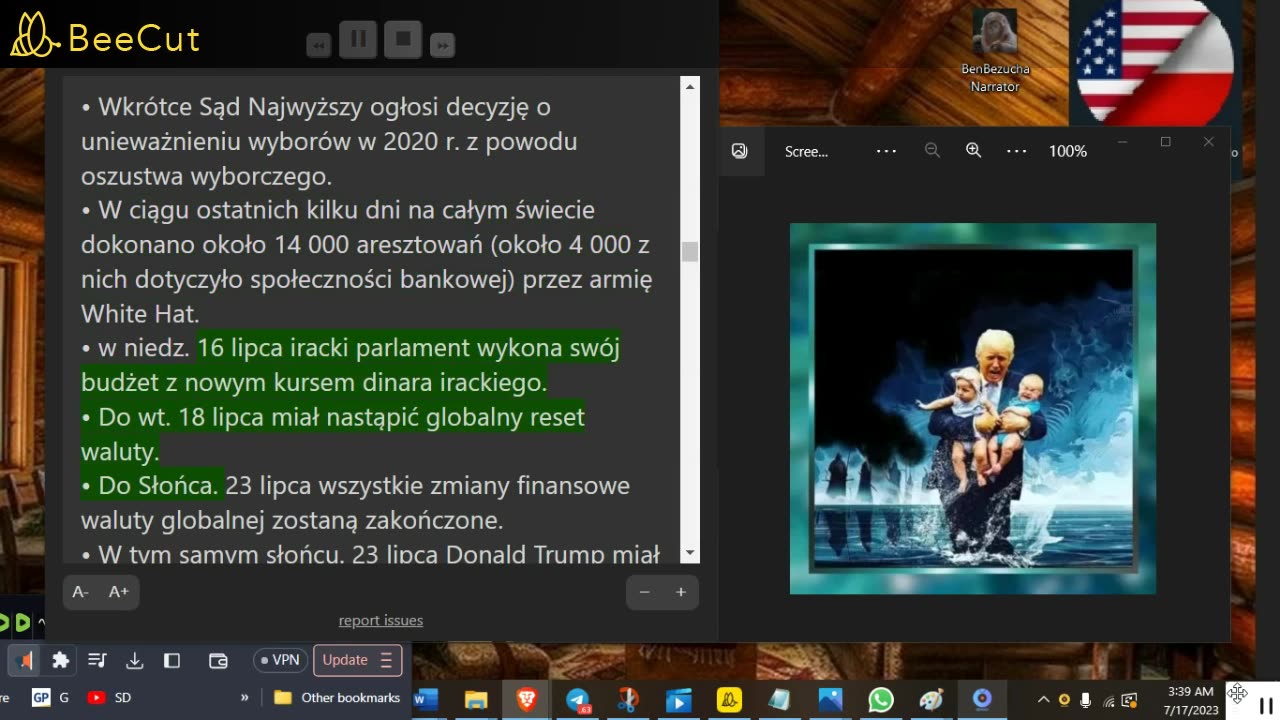The height and width of the screenshot is (720, 1280).
Task: Click the microphone icon in system tray
Action: (1086, 700)
